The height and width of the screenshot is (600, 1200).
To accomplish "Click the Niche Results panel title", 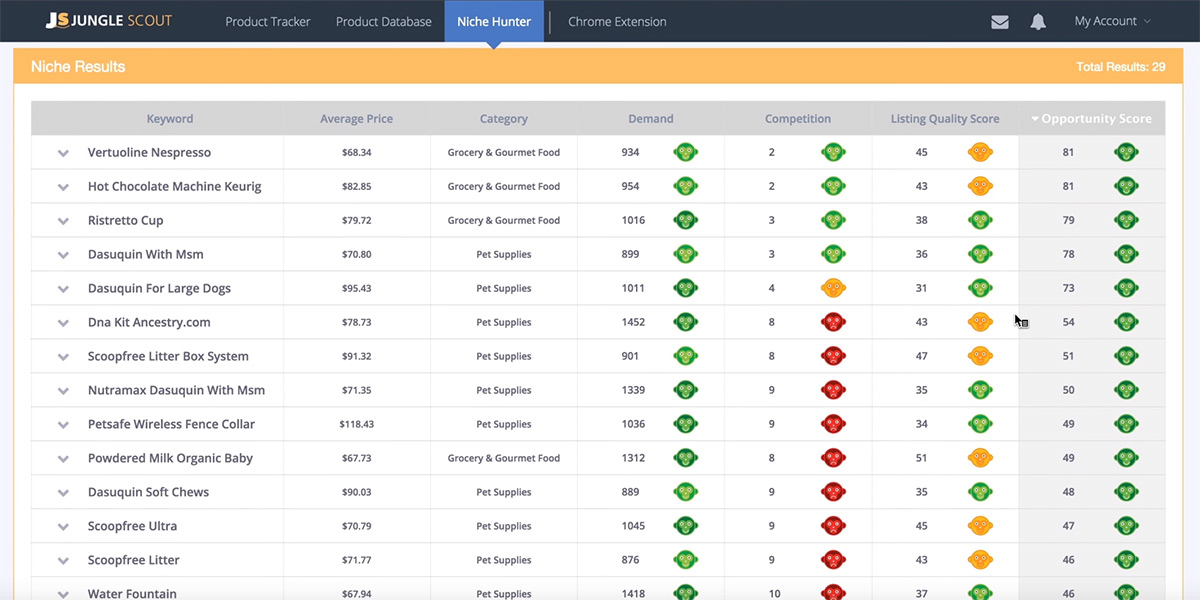I will click(78, 67).
